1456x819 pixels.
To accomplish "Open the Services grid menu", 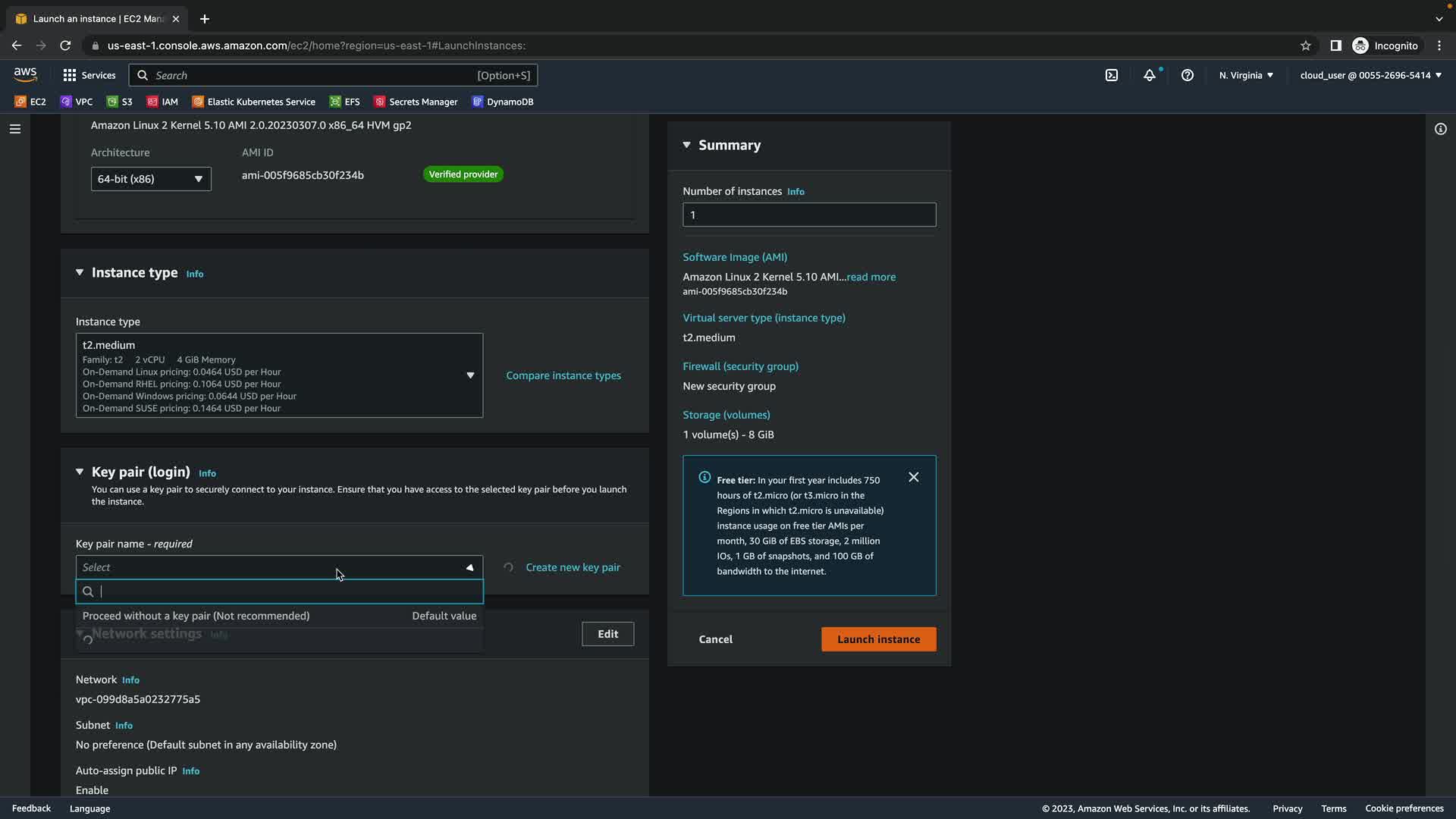I will 89,75.
